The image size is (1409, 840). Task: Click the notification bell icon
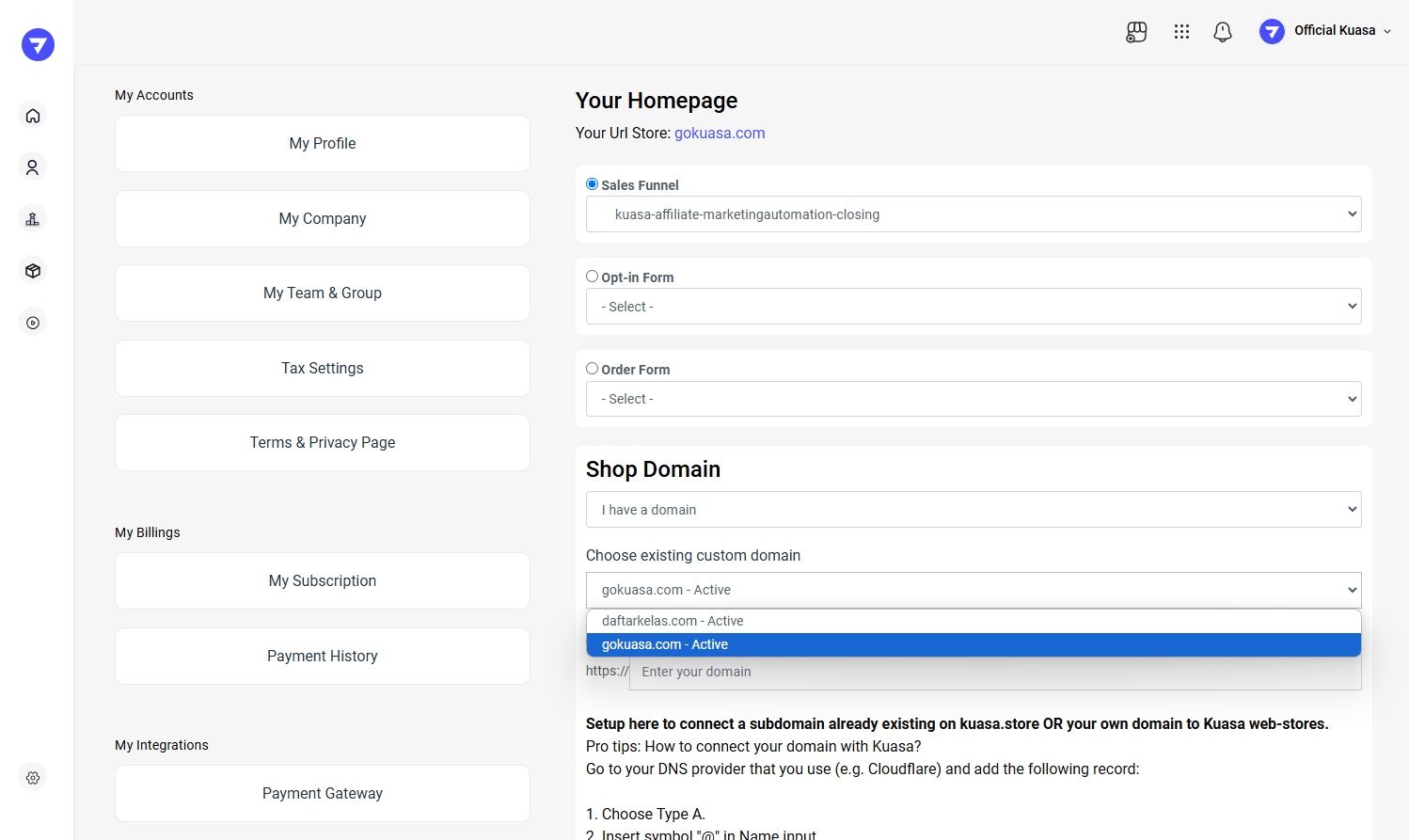(1222, 32)
